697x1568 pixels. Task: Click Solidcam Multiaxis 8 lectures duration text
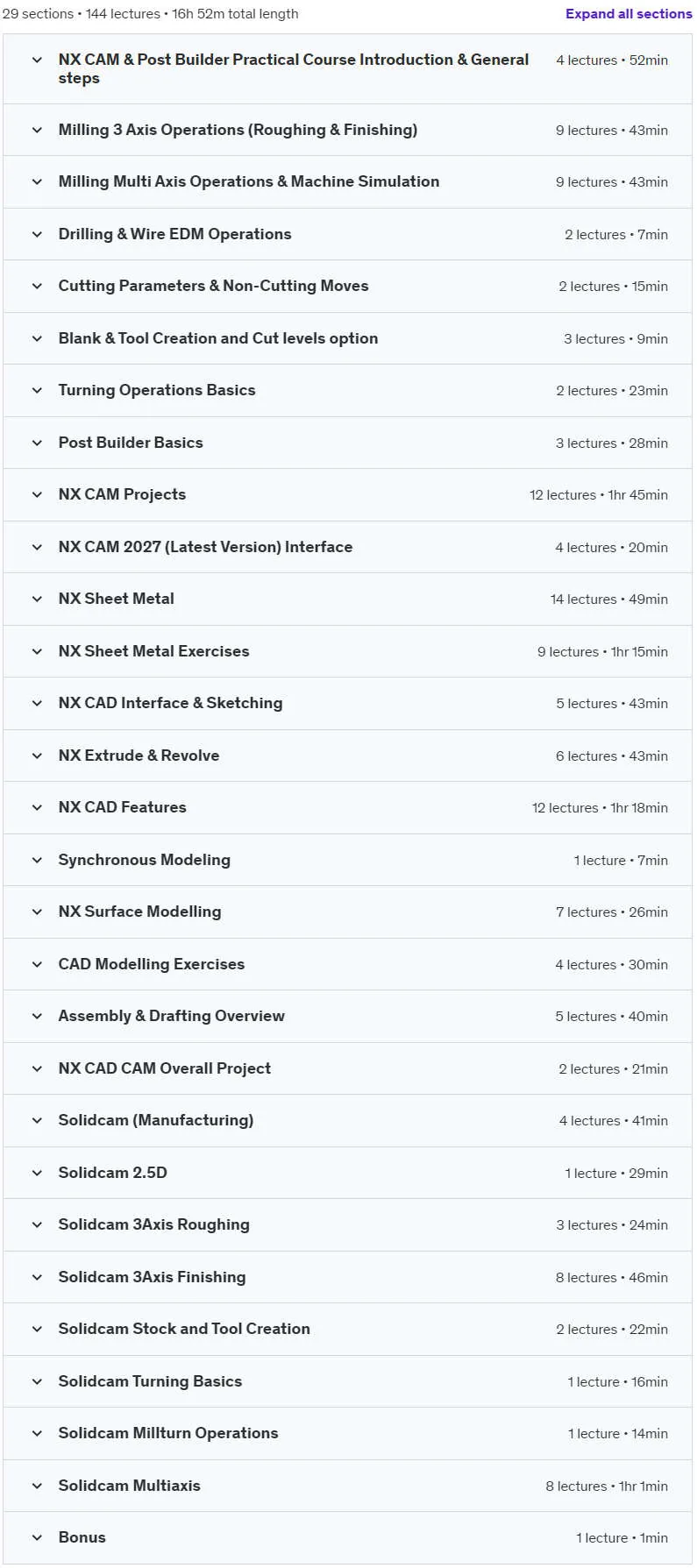[607, 1486]
